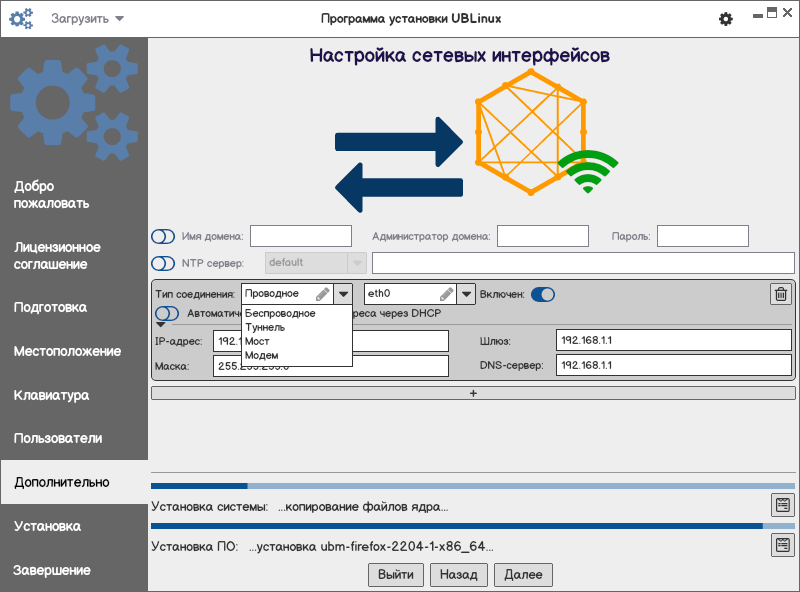Maximize the installer window
Image resolution: width=800 pixels, height=592 pixels.
tap(772, 13)
